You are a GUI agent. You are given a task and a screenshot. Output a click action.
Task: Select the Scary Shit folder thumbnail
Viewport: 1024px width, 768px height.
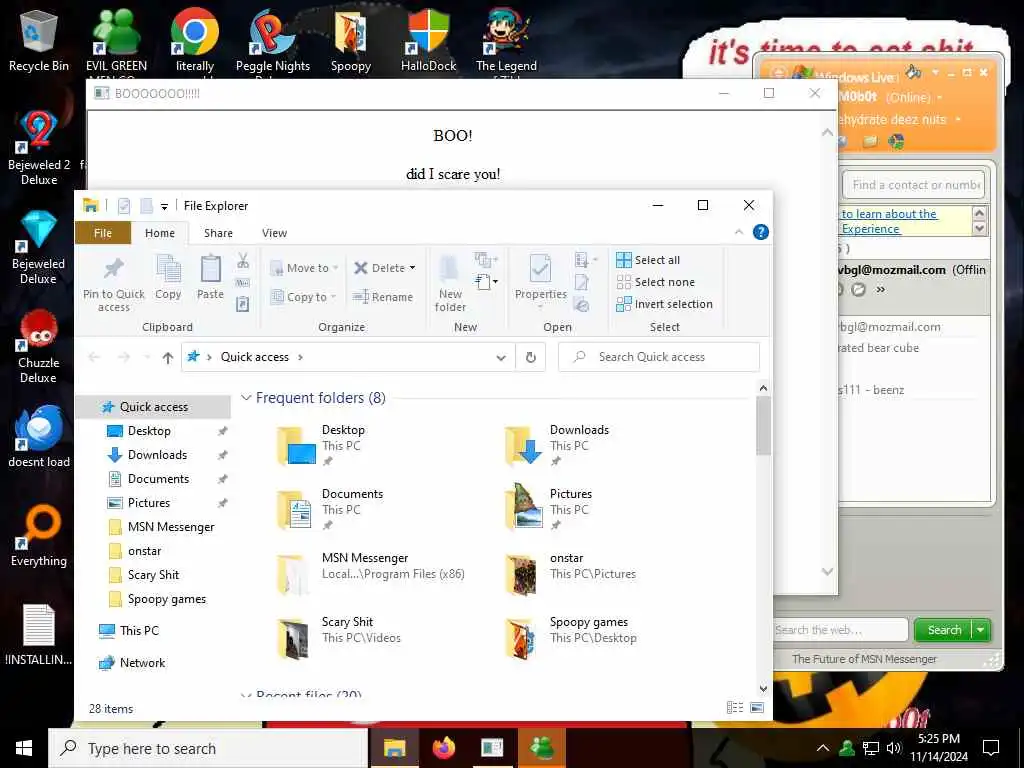point(293,639)
